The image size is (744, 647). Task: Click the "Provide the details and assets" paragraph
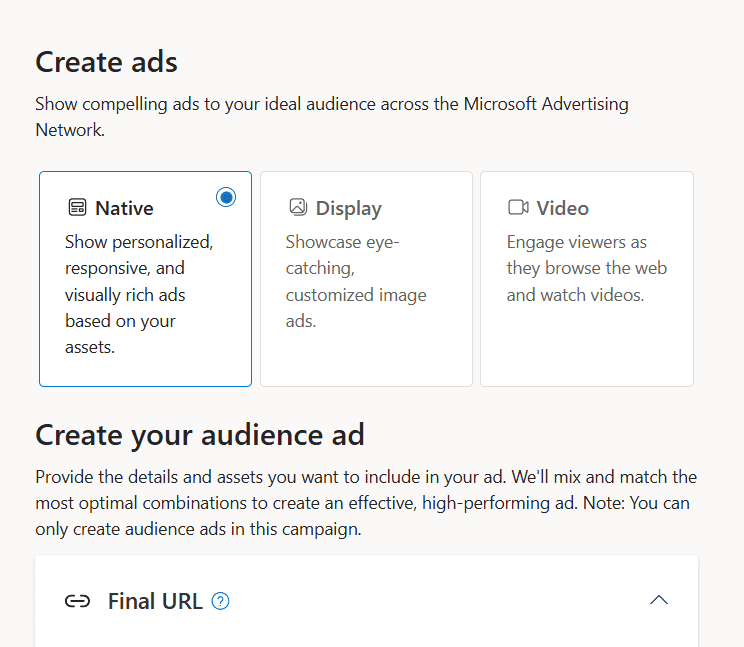pos(366,503)
